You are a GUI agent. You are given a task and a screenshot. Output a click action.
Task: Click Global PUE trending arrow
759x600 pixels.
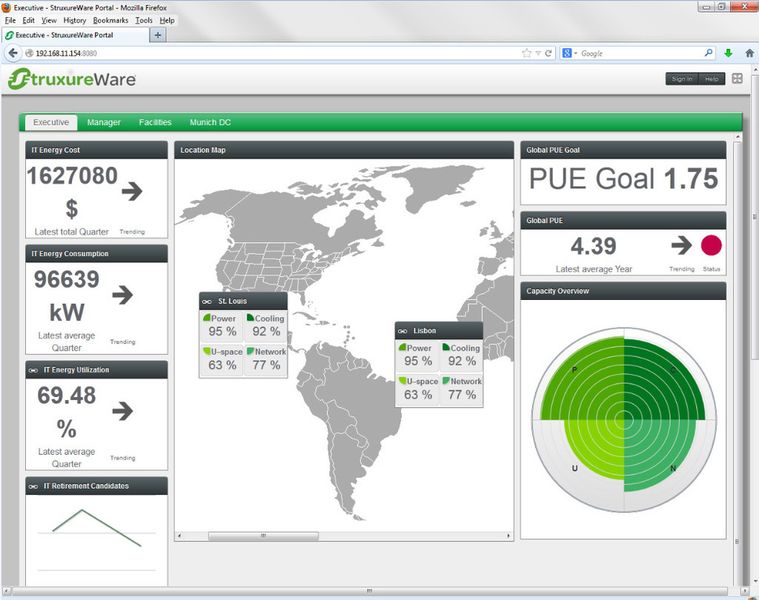(x=682, y=245)
